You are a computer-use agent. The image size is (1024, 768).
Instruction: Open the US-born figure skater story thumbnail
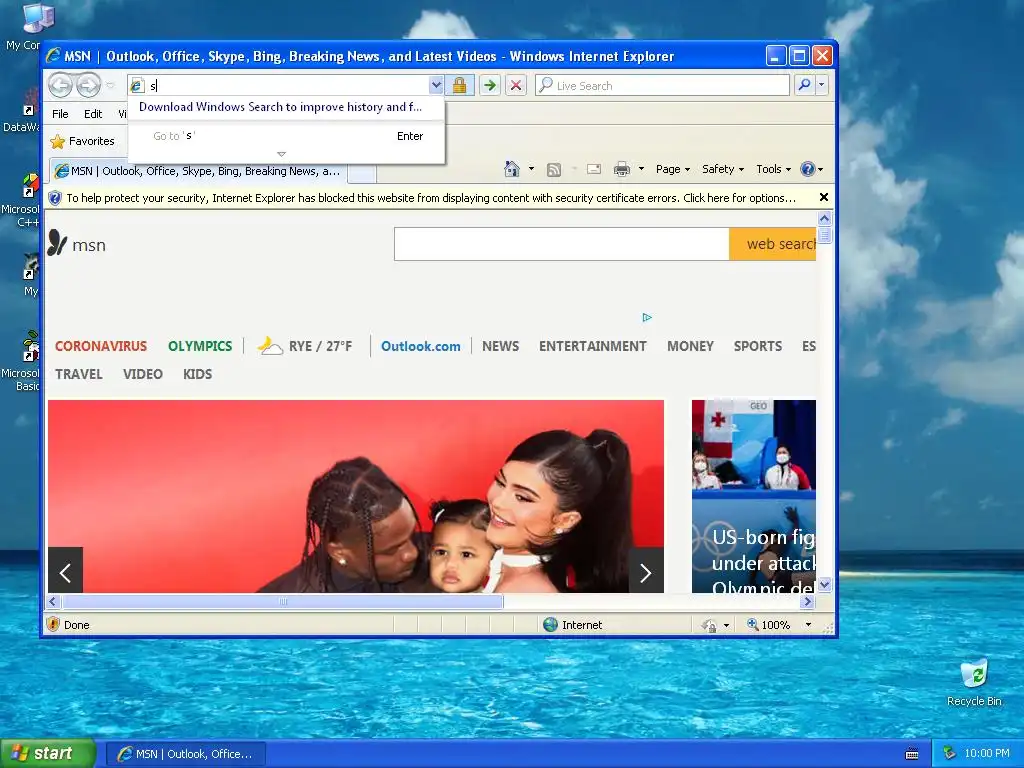[754, 496]
